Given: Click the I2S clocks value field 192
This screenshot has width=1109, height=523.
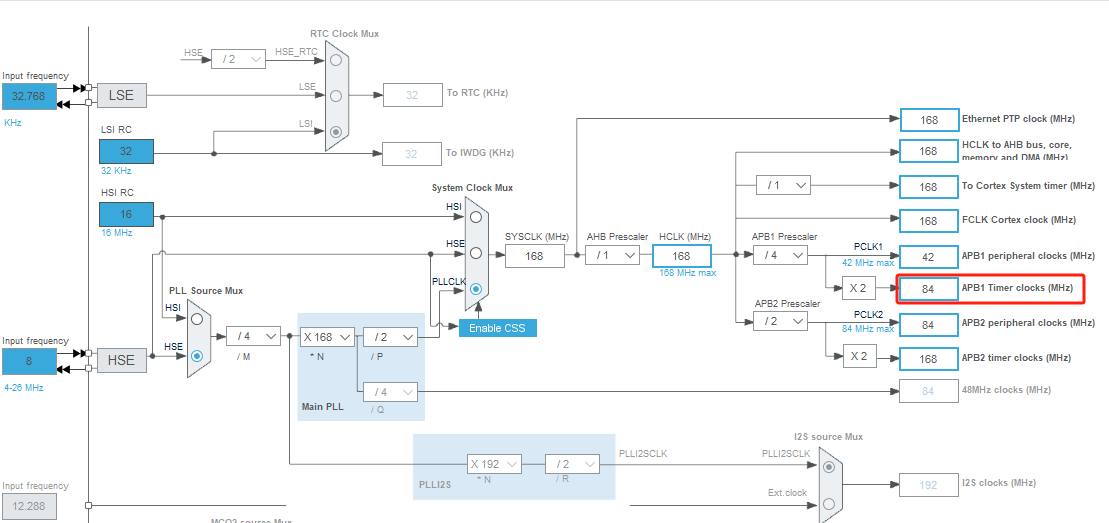Looking at the screenshot, I should click(x=929, y=485).
